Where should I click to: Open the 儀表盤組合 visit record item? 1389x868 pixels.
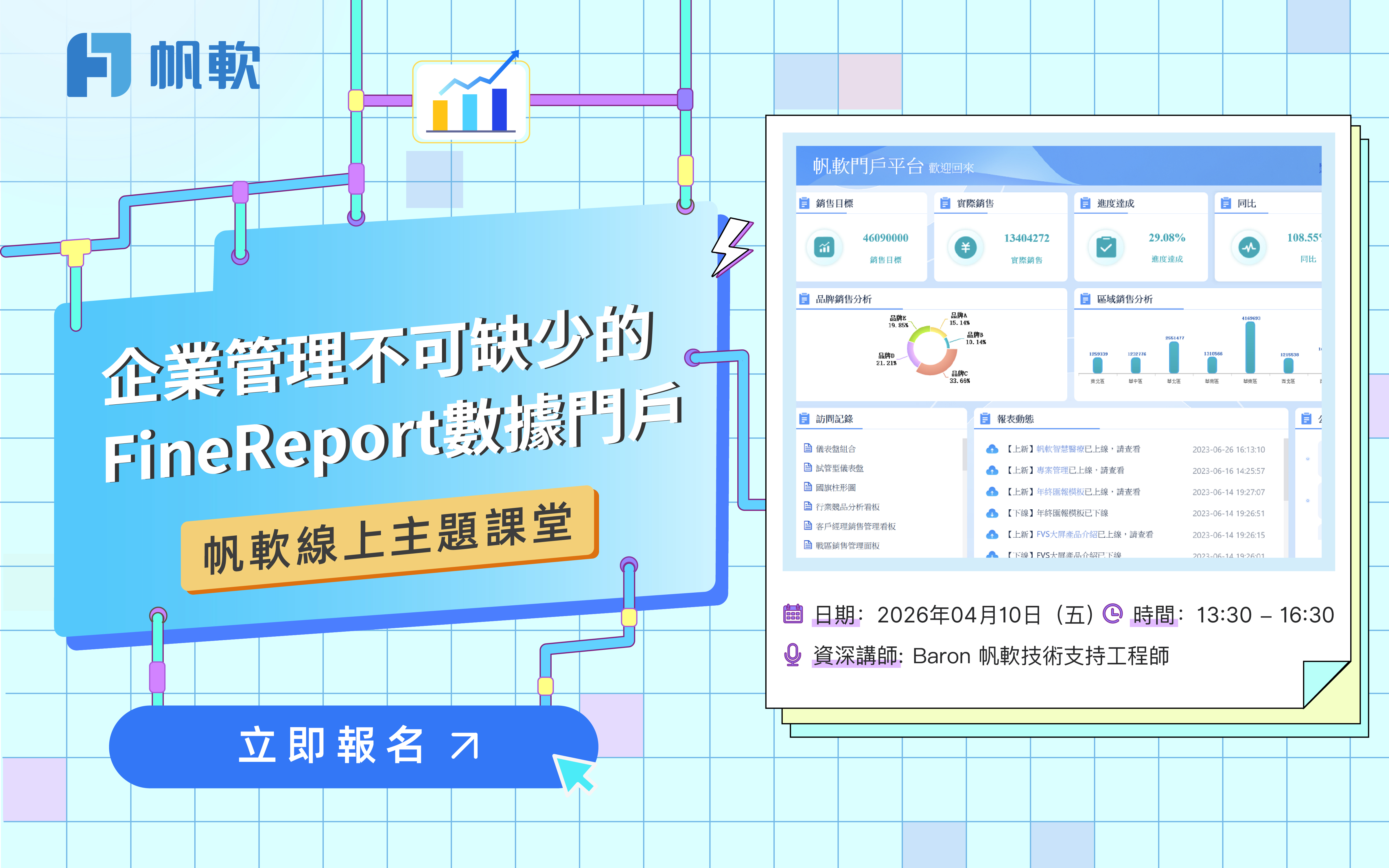coord(835,448)
